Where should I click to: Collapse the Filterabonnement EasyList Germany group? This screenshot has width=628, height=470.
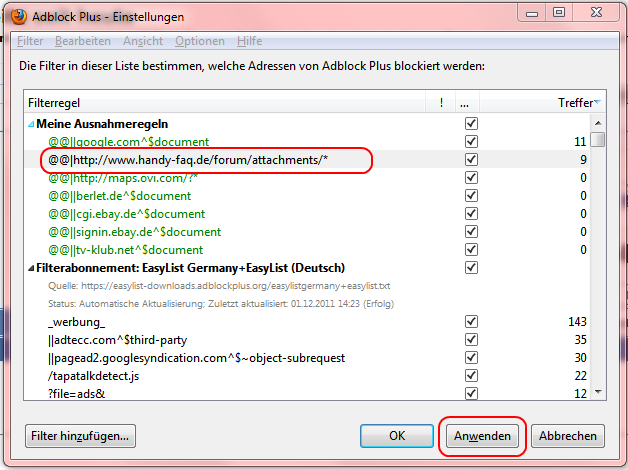click(x=31, y=268)
